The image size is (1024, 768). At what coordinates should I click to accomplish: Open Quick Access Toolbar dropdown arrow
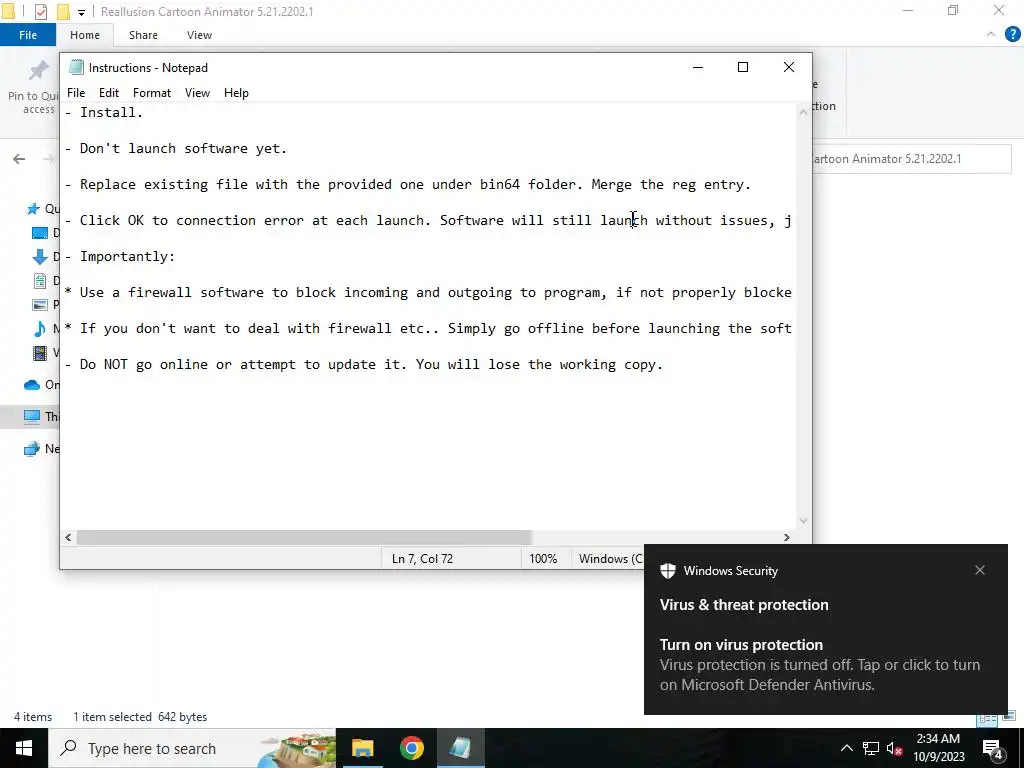click(x=81, y=12)
